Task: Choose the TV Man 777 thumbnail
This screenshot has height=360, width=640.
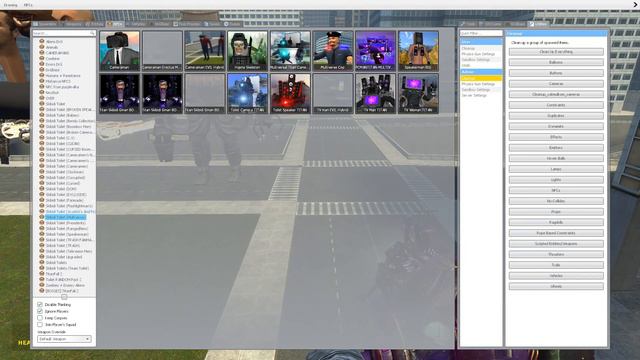Action: coord(376,93)
